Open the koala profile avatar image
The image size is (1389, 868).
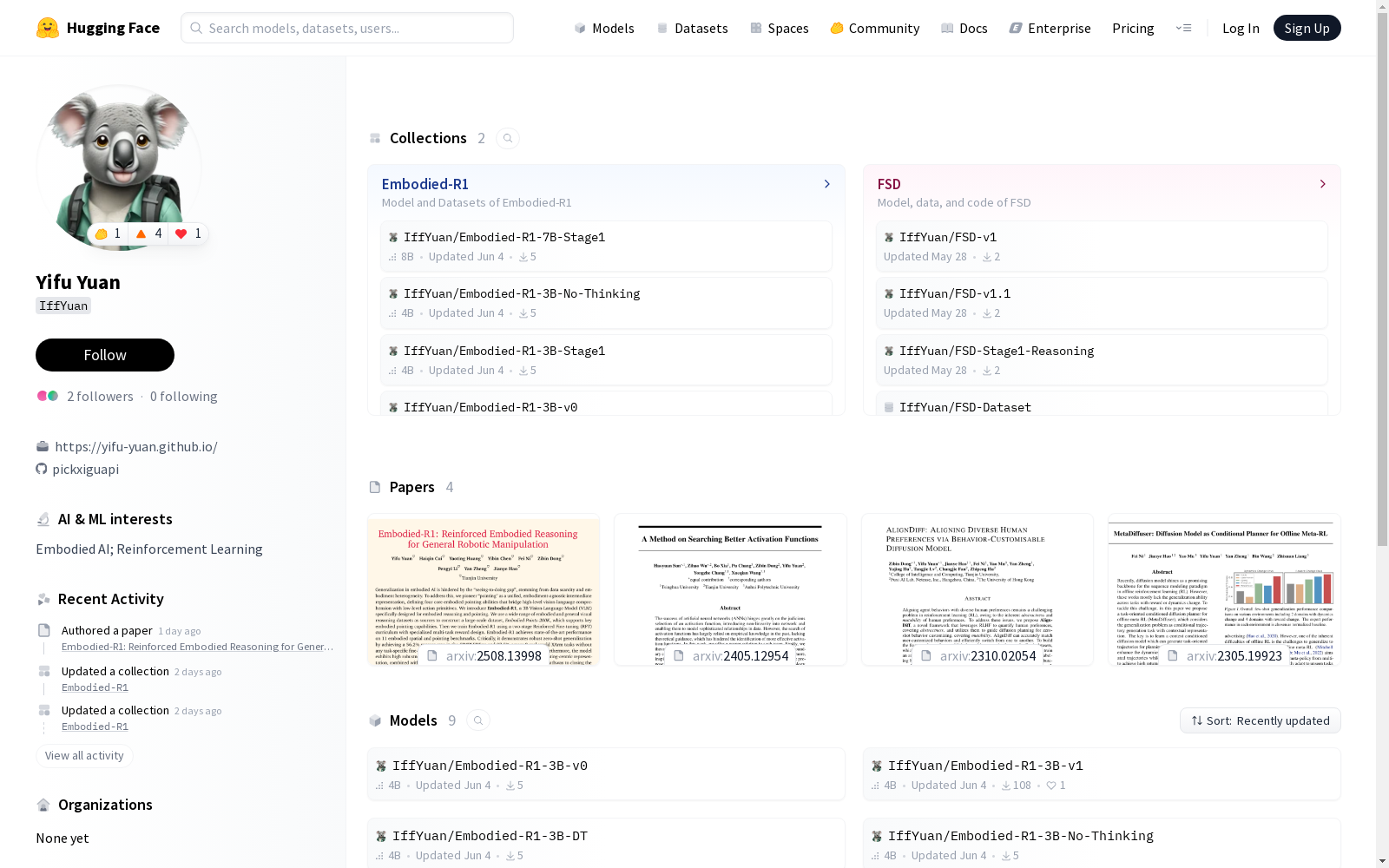coord(119,168)
